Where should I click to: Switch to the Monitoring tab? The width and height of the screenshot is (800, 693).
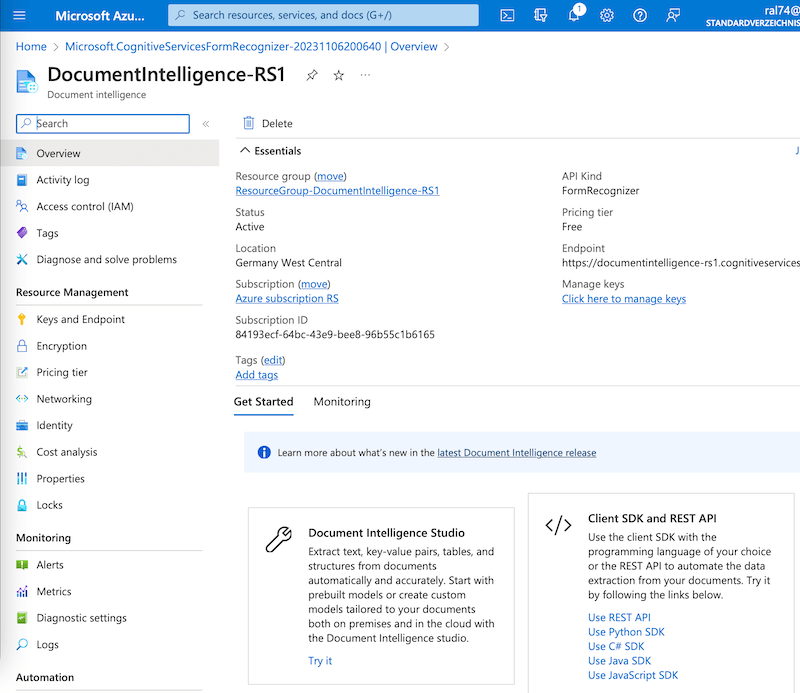click(x=341, y=402)
